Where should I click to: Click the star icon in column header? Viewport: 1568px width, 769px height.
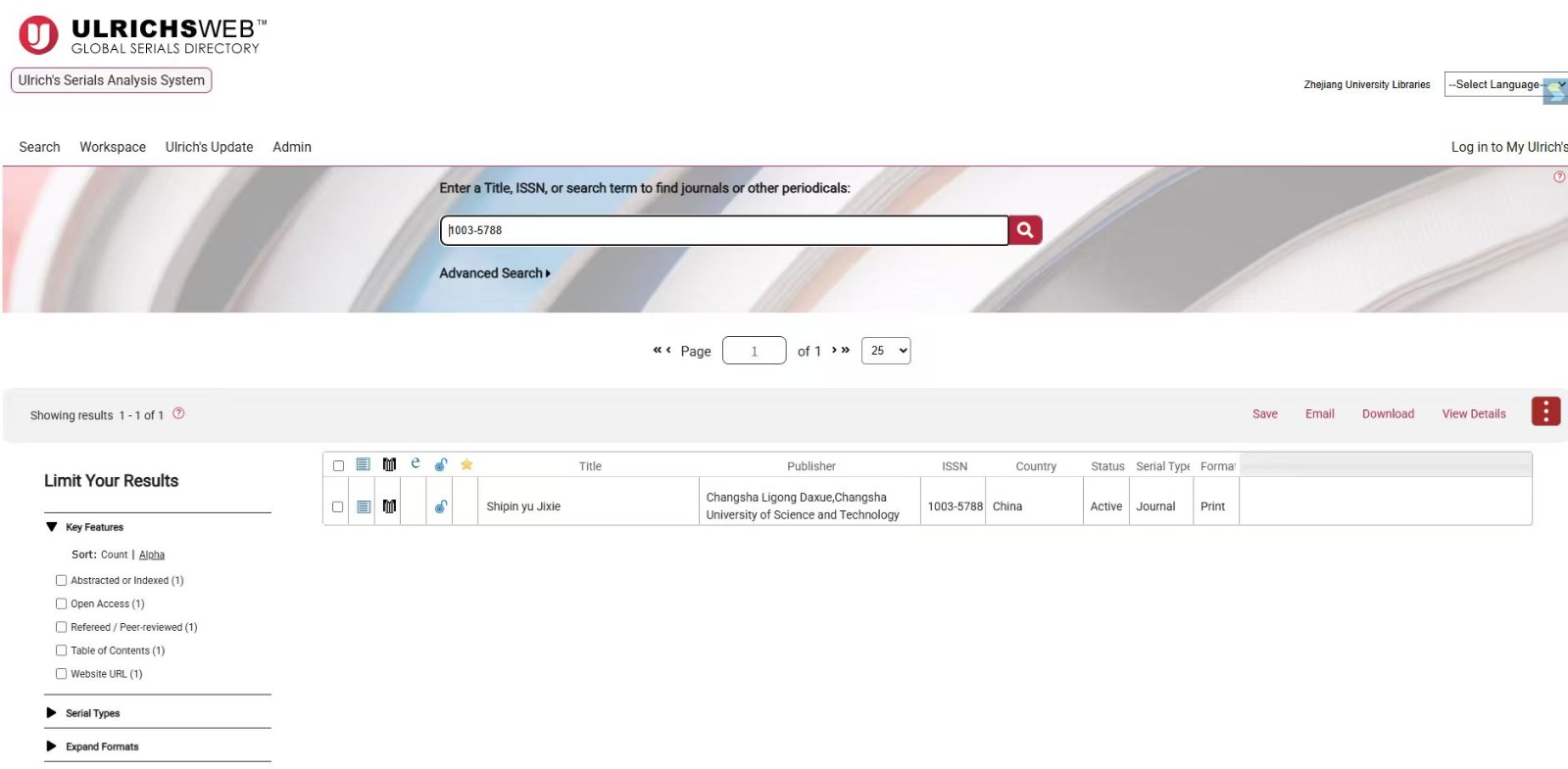(466, 464)
